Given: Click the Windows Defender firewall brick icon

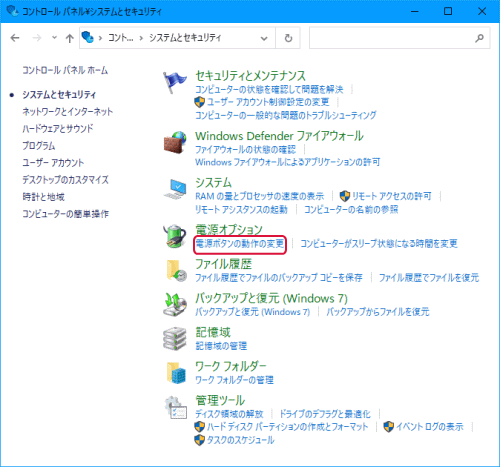Looking at the screenshot, I should point(175,142).
